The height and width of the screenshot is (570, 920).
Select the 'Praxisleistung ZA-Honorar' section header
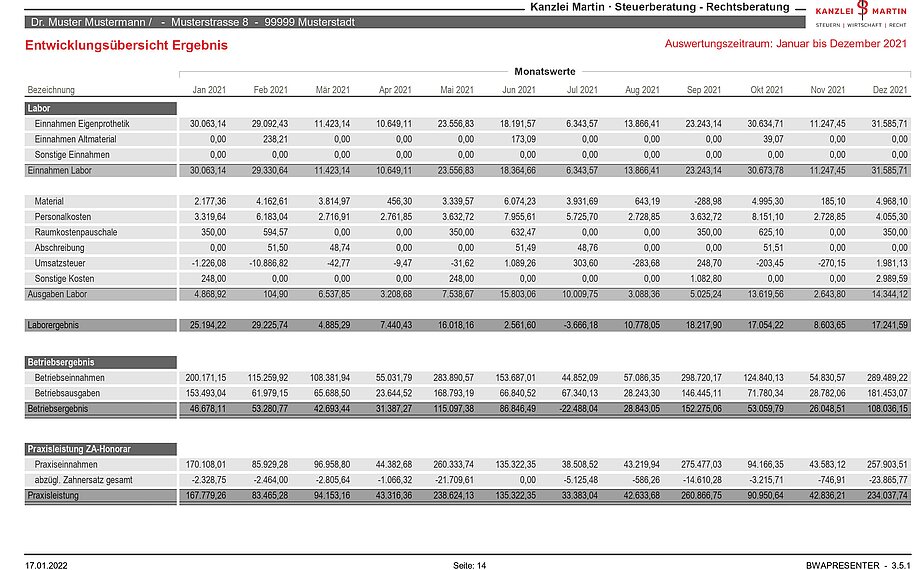(x=100, y=449)
